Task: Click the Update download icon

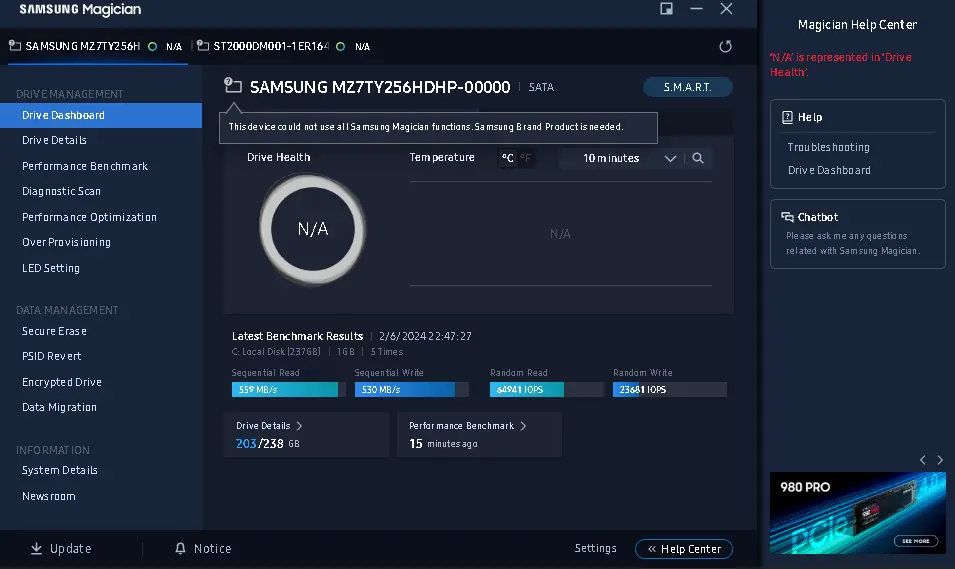Action: pos(37,548)
